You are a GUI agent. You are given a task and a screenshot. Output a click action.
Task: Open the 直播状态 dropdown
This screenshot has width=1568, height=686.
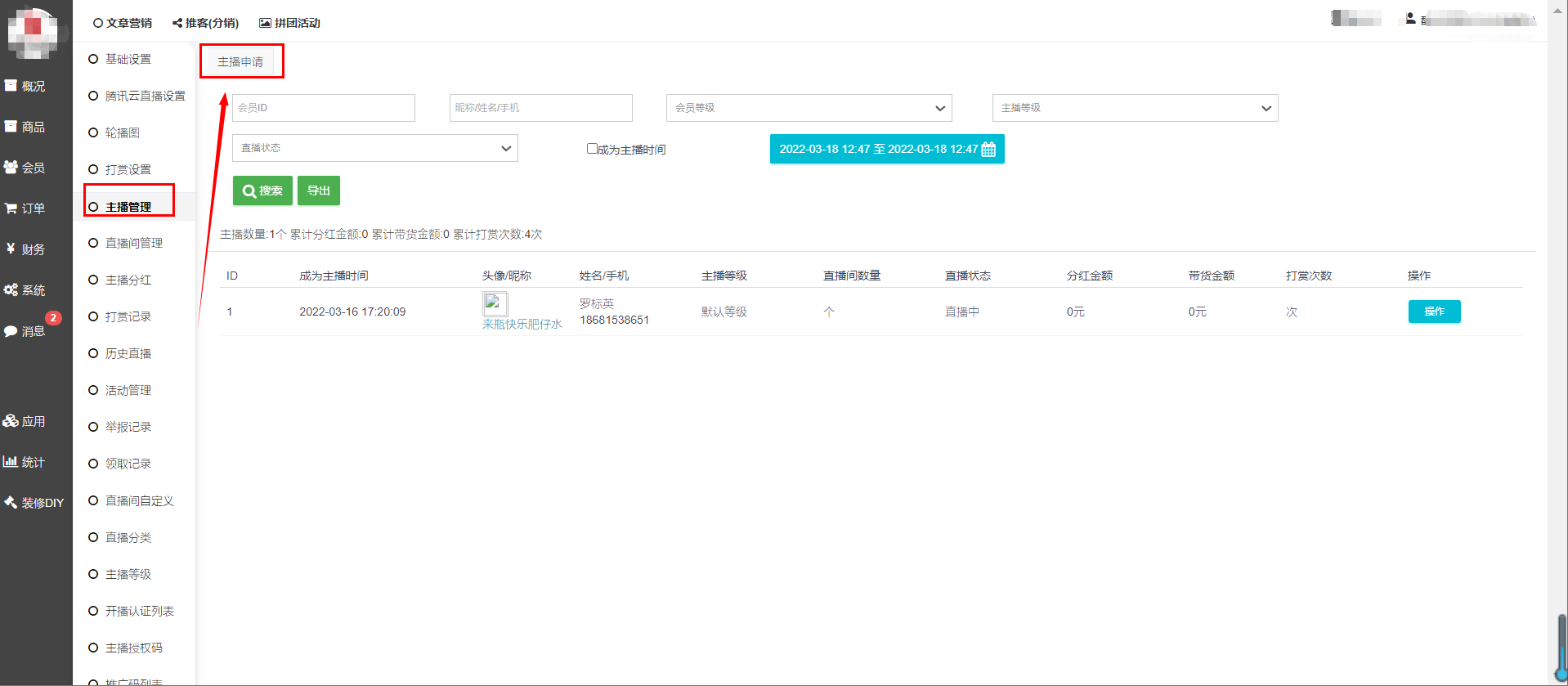tap(375, 148)
